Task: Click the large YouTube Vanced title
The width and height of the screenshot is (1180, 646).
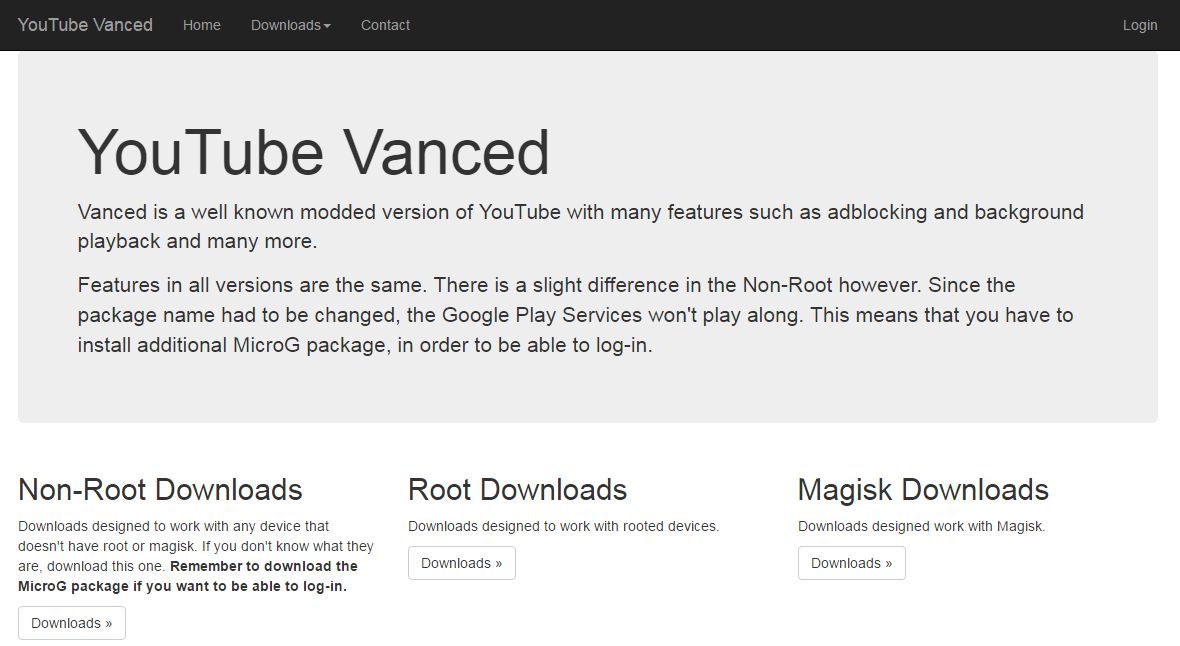Action: (313, 152)
